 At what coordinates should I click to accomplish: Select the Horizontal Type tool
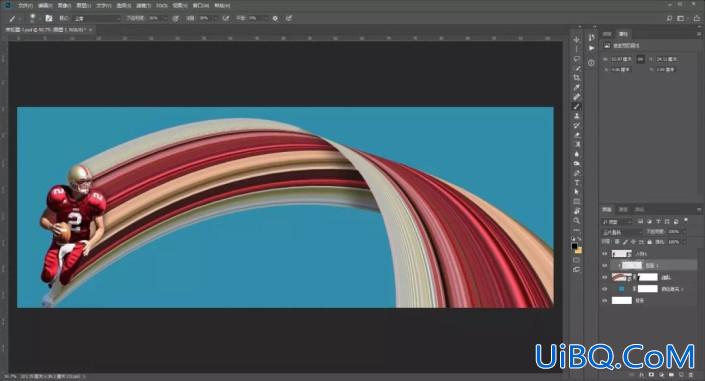pyautogui.click(x=577, y=183)
